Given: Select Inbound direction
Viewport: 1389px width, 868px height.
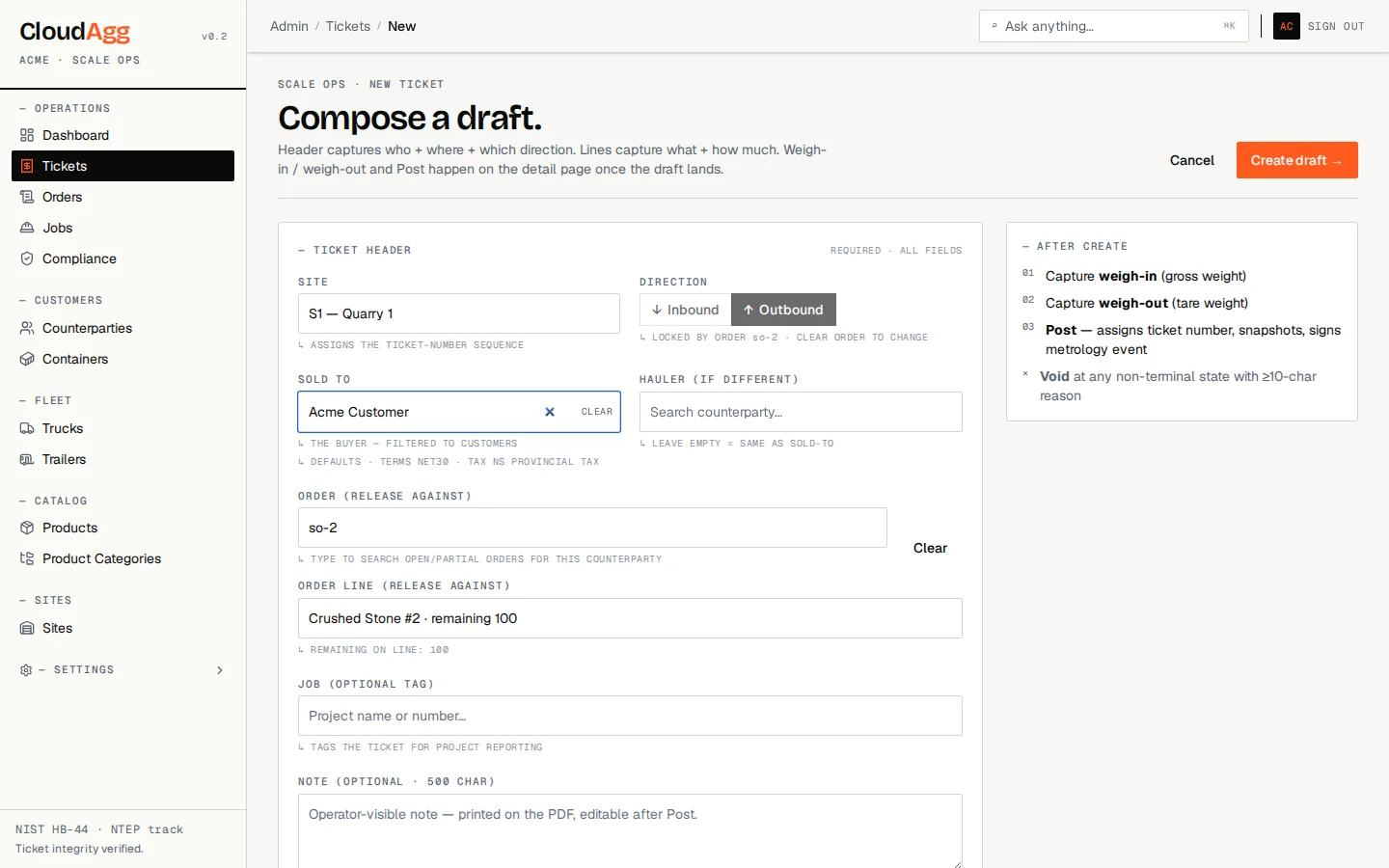Looking at the screenshot, I should click(x=686, y=310).
